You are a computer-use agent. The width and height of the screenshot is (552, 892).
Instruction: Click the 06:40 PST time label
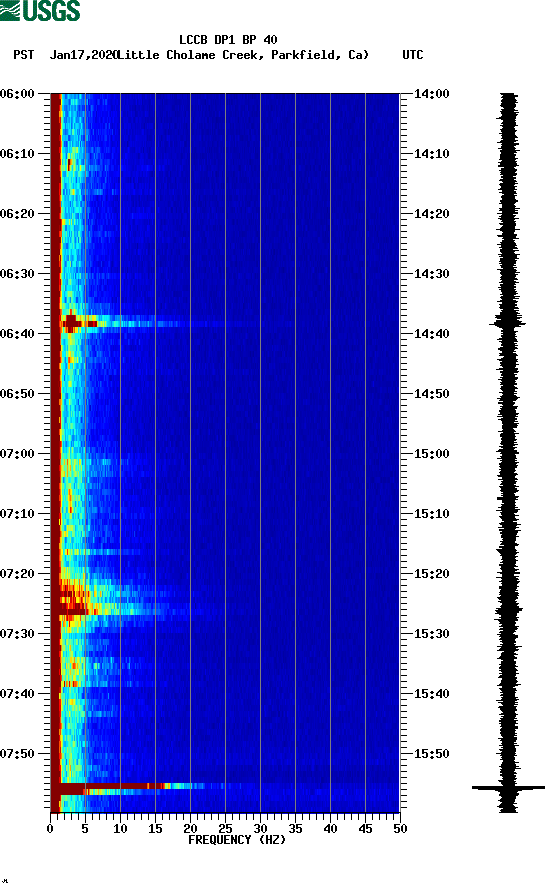click(18, 334)
